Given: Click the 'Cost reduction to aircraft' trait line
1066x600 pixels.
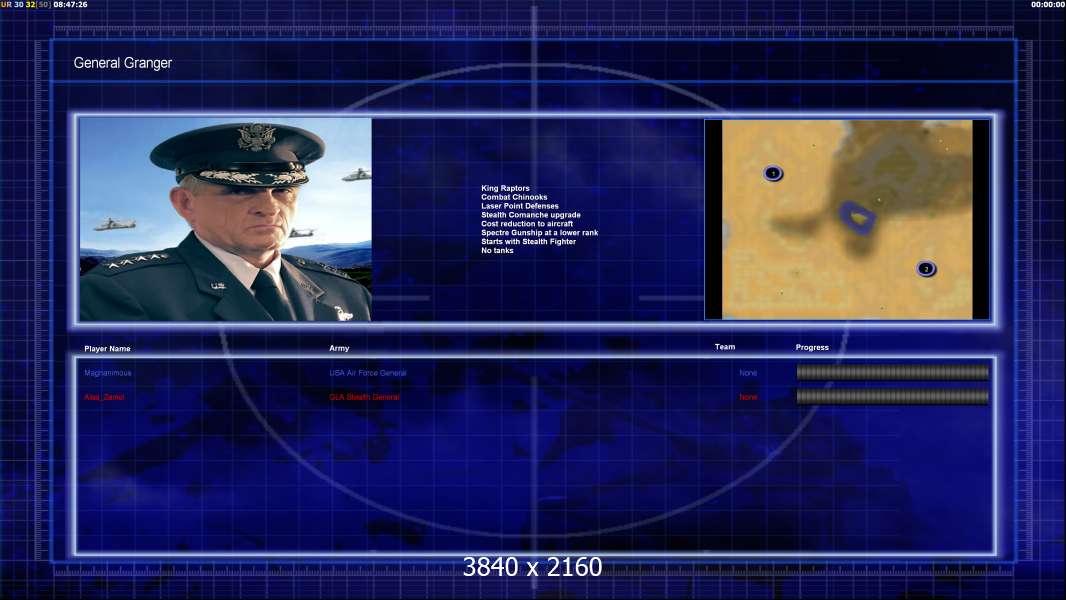Looking at the screenshot, I should tap(528, 224).
